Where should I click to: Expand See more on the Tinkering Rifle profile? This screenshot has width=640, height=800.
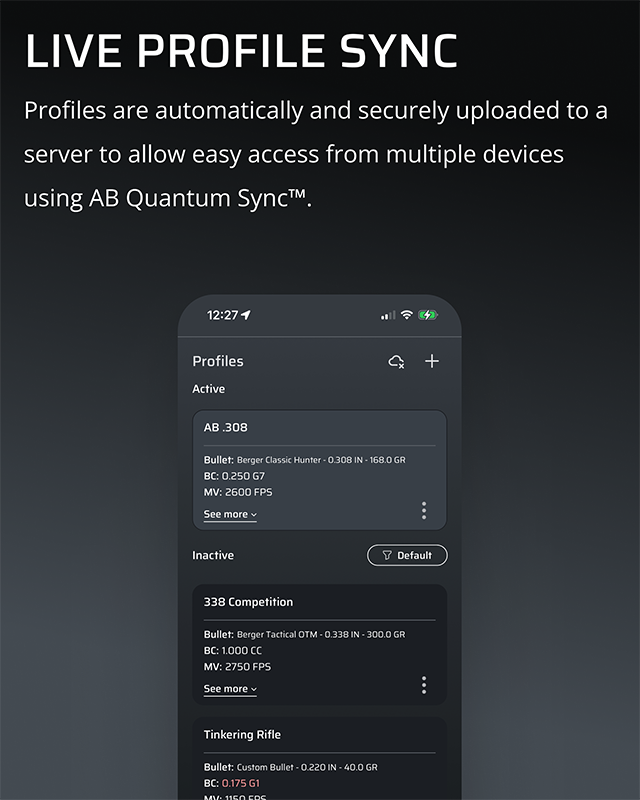coord(228,797)
